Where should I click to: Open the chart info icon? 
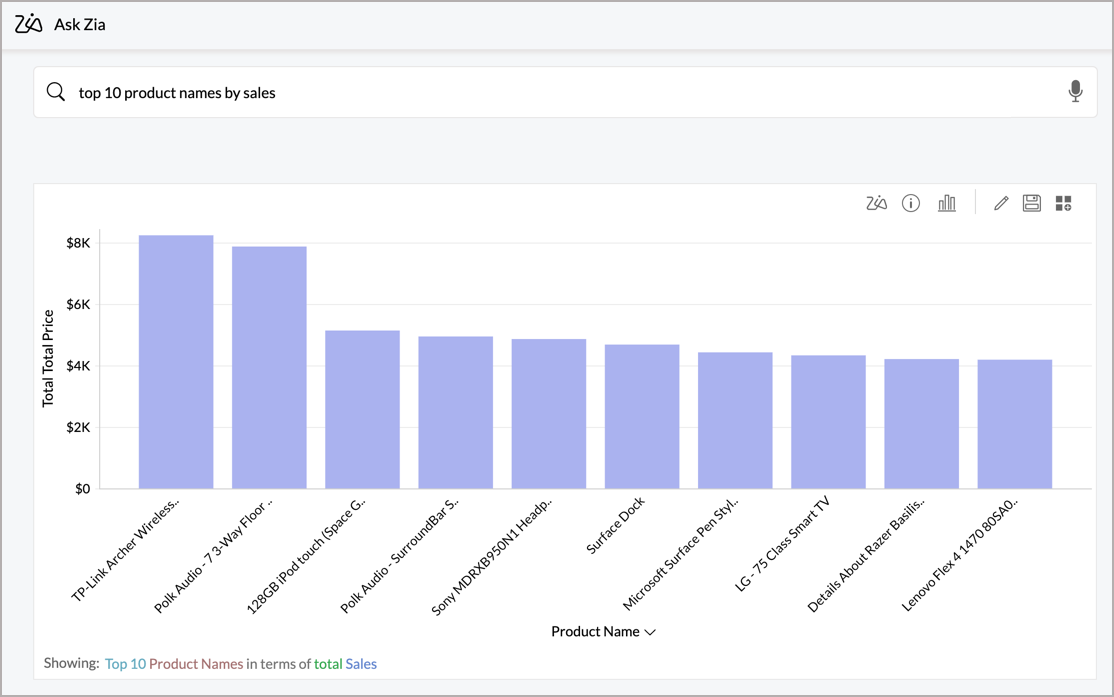coord(911,204)
